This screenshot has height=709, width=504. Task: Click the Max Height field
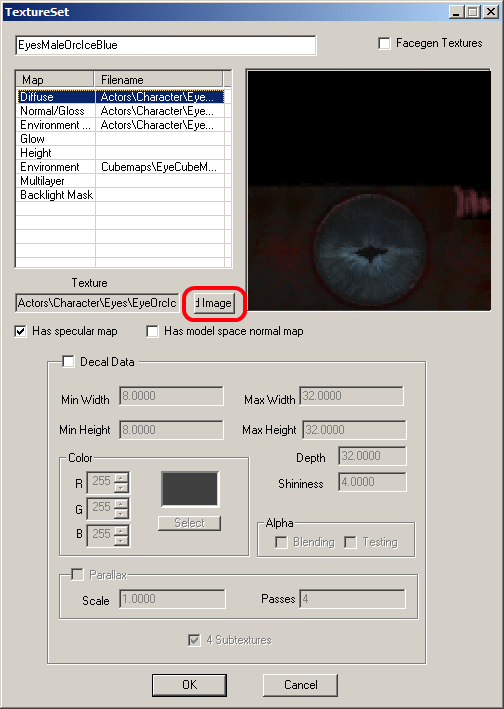click(x=354, y=430)
